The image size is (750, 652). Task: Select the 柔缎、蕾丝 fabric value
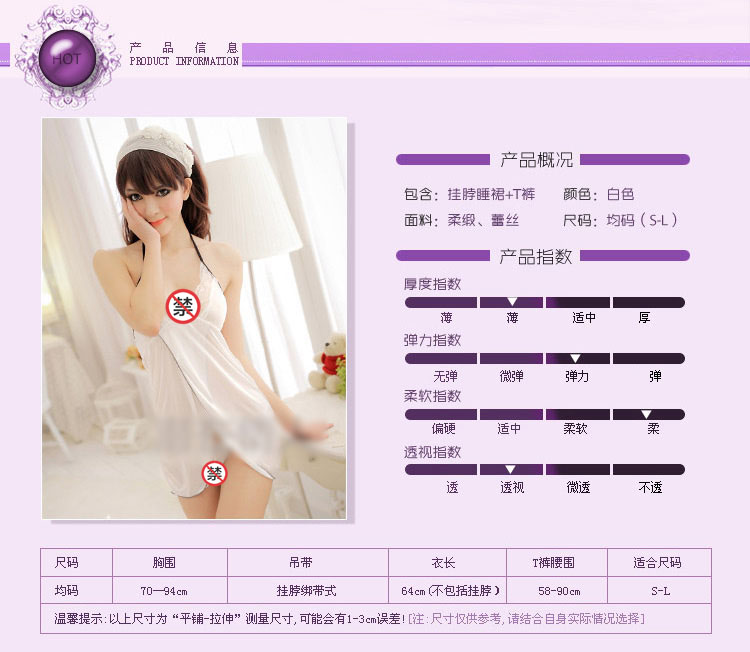pyautogui.click(x=483, y=220)
